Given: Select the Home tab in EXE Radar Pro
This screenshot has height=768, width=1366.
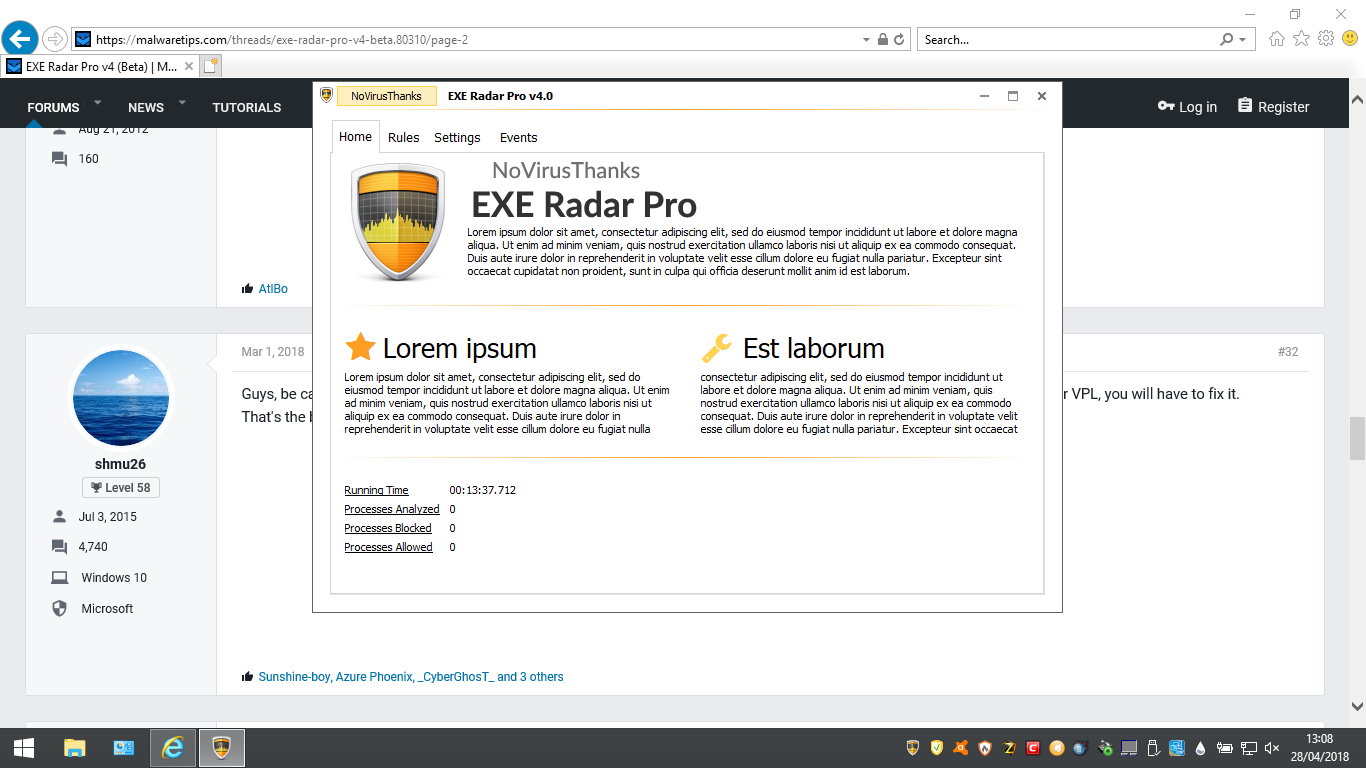Looking at the screenshot, I should point(355,137).
